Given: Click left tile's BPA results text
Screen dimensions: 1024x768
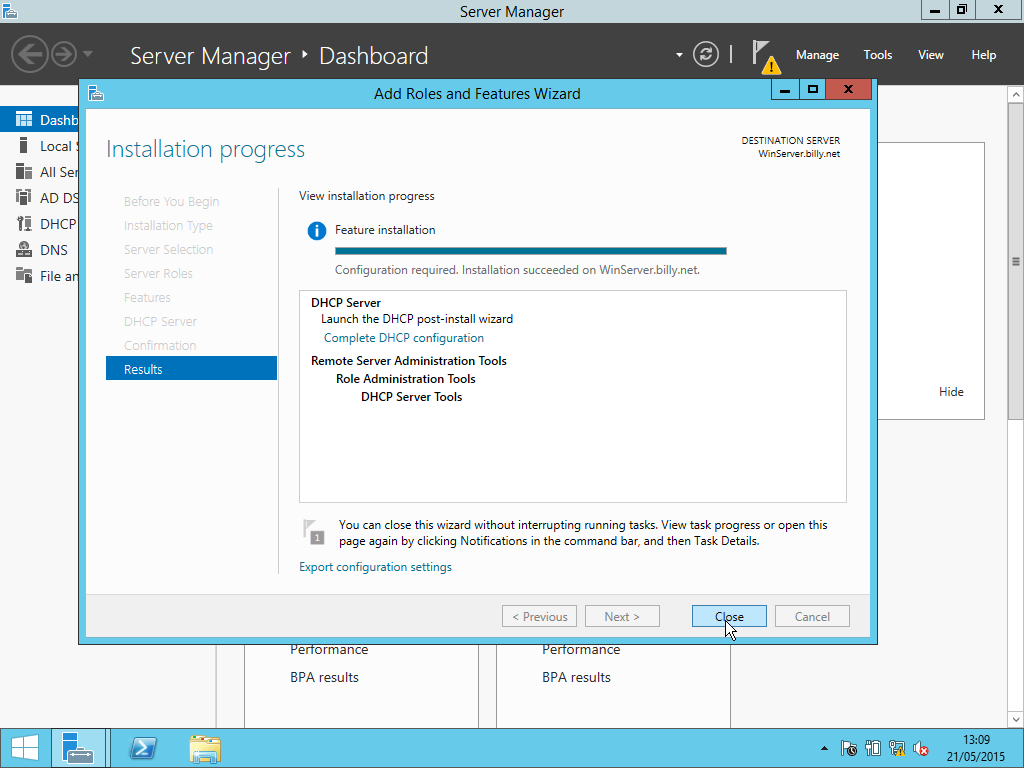Looking at the screenshot, I should click(324, 677).
